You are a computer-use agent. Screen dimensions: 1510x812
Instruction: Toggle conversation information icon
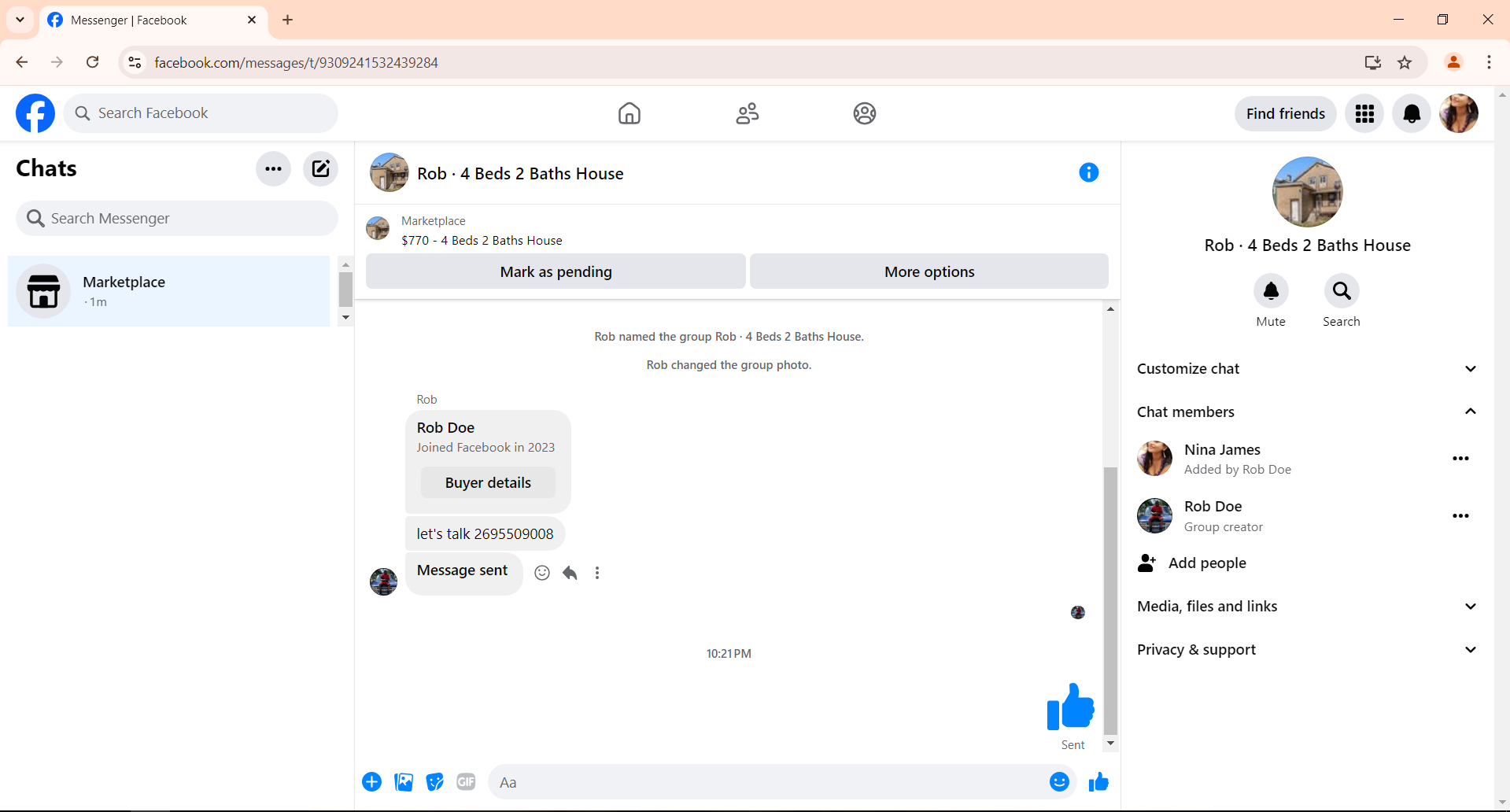pyautogui.click(x=1089, y=172)
